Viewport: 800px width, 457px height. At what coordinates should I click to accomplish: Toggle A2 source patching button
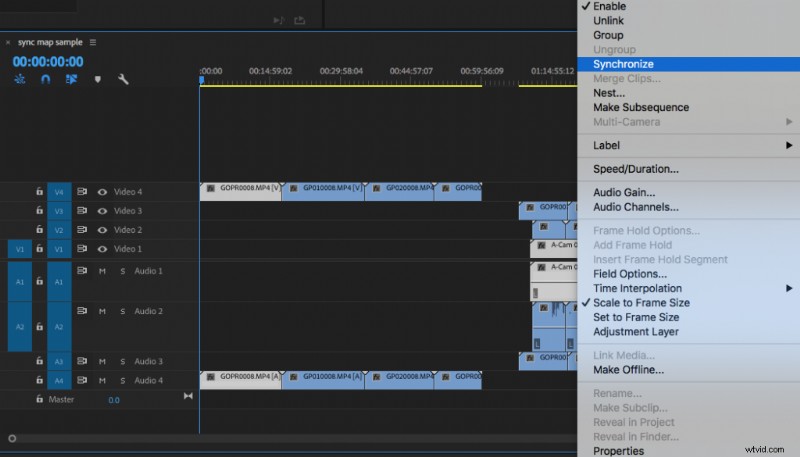[x=20, y=326]
